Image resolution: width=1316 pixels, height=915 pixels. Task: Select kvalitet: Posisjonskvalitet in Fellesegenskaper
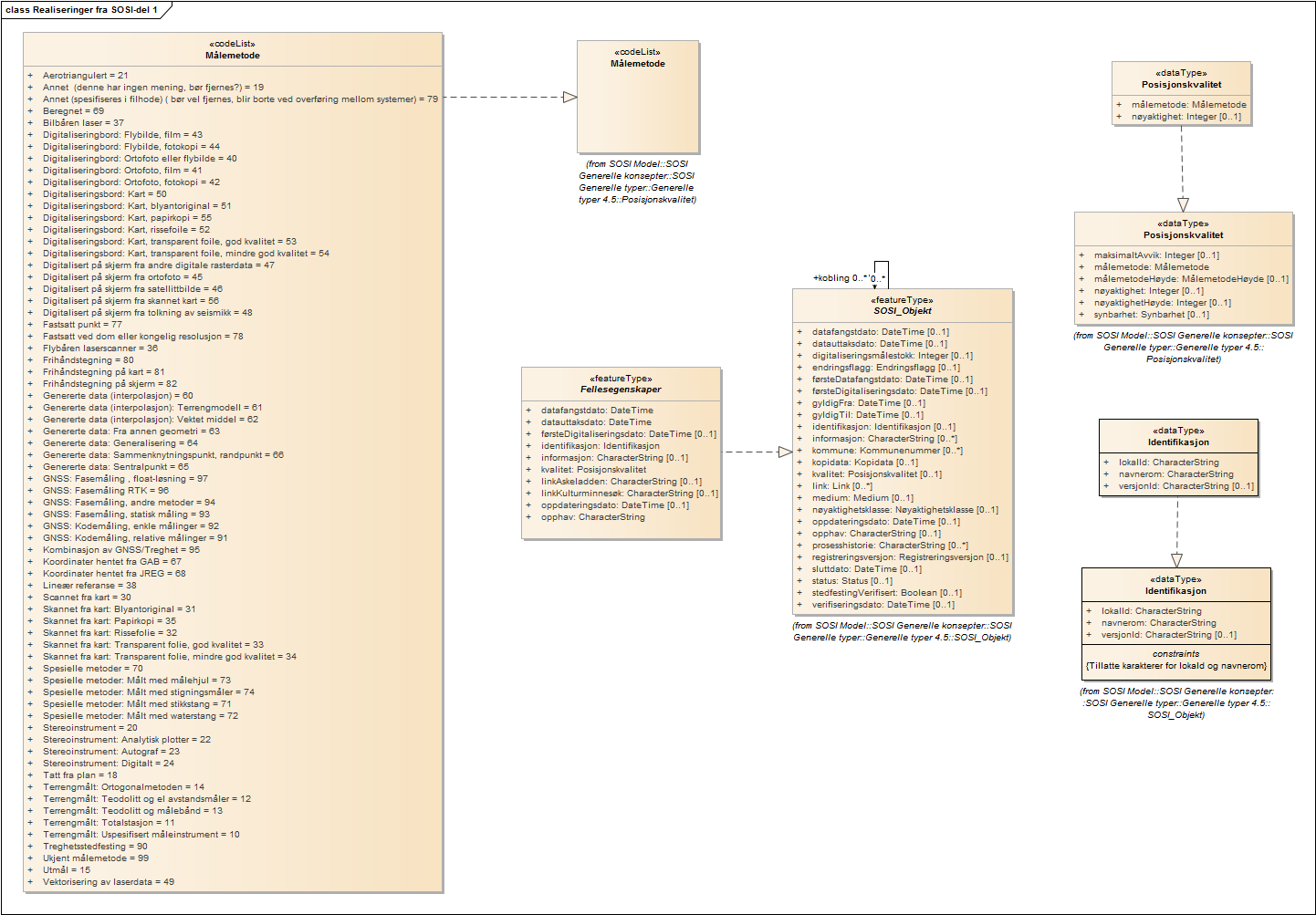tap(593, 470)
